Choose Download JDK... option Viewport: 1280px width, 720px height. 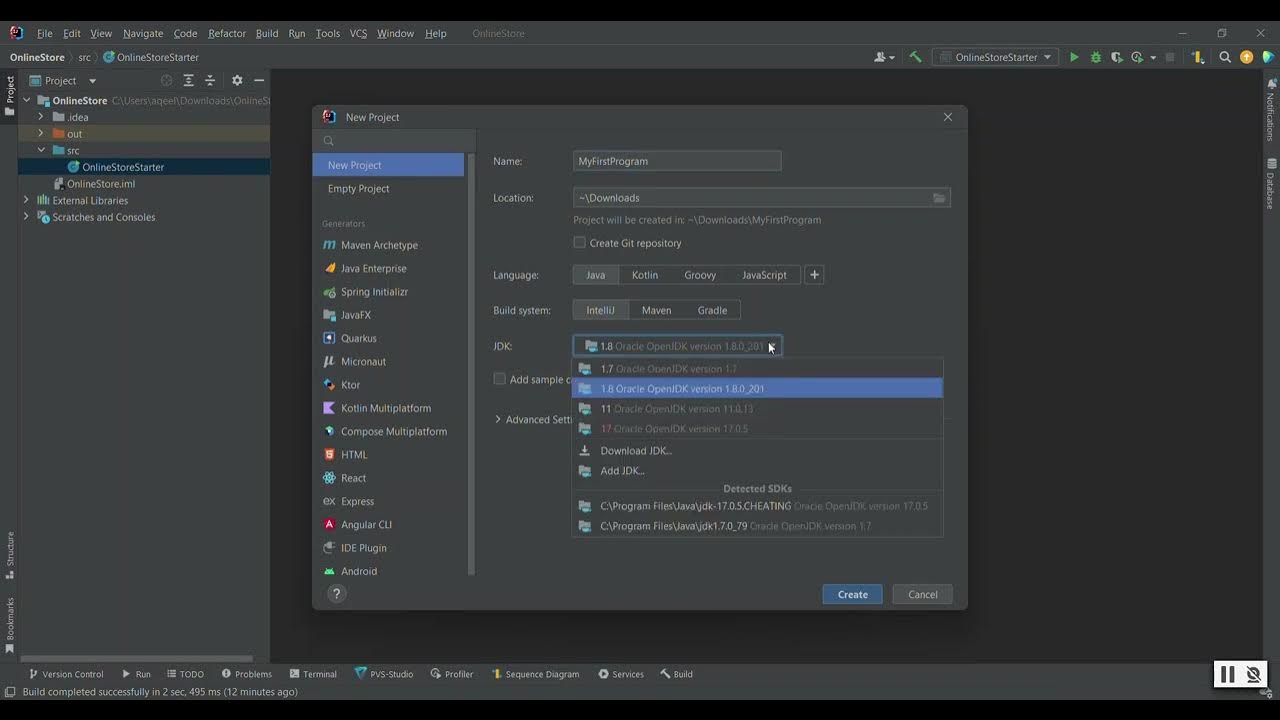pyautogui.click(x=757, y=451)
